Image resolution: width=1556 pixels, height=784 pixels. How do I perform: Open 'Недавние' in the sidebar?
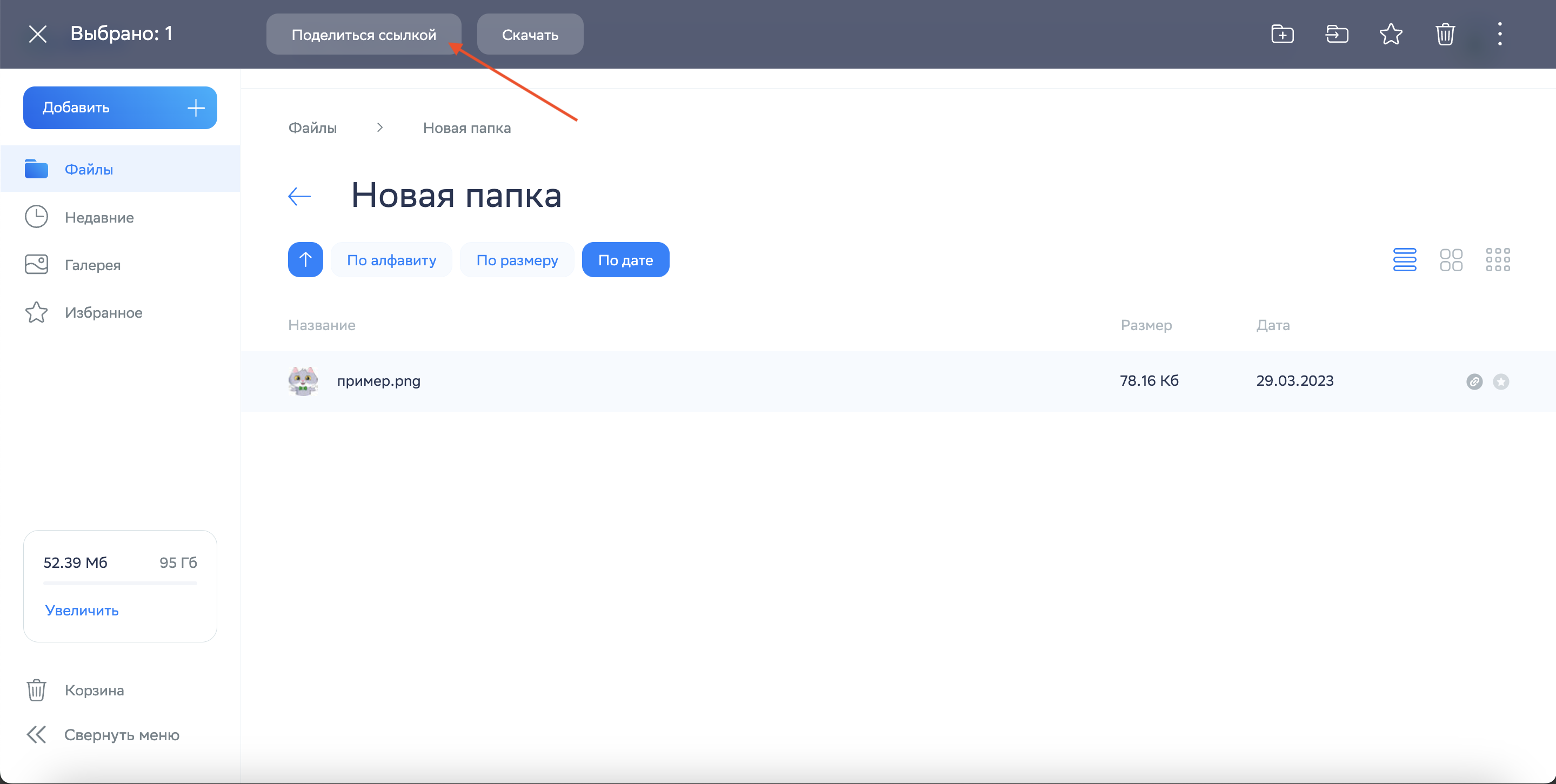pyautogui.click(x=120, y=217)
